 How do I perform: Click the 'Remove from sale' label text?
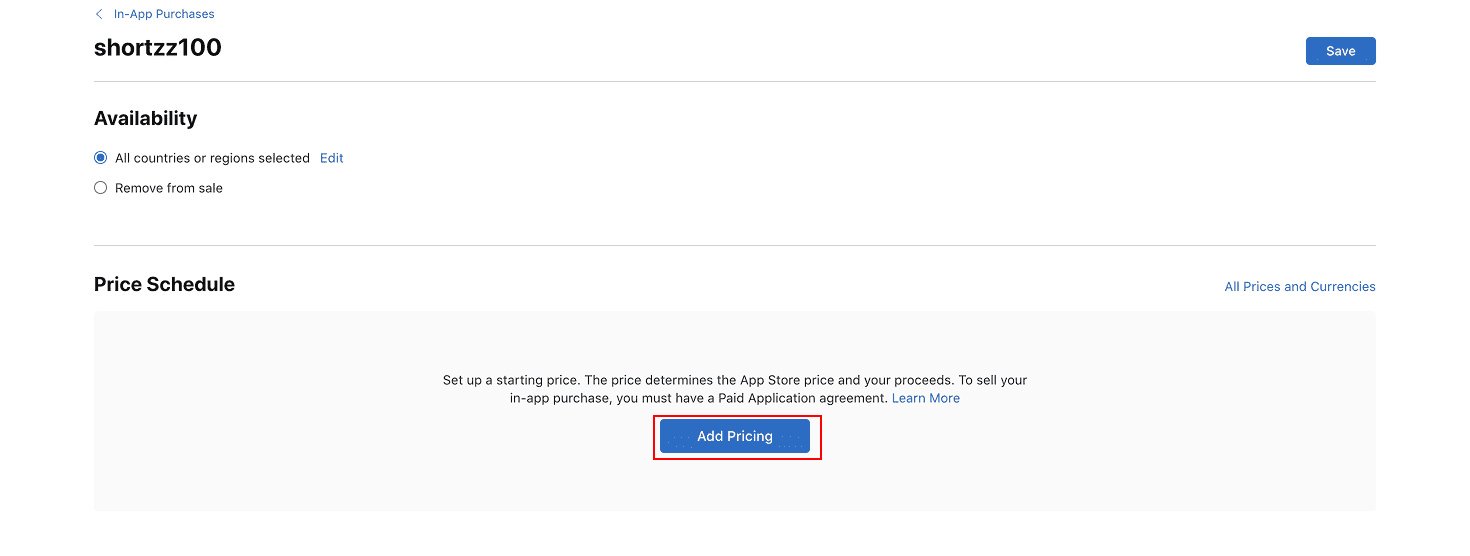pos(169,188)
